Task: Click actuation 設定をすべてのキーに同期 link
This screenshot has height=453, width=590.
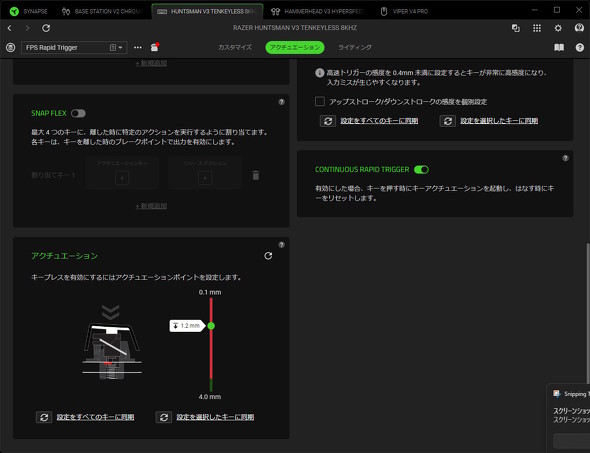Action: pos(95,417)
